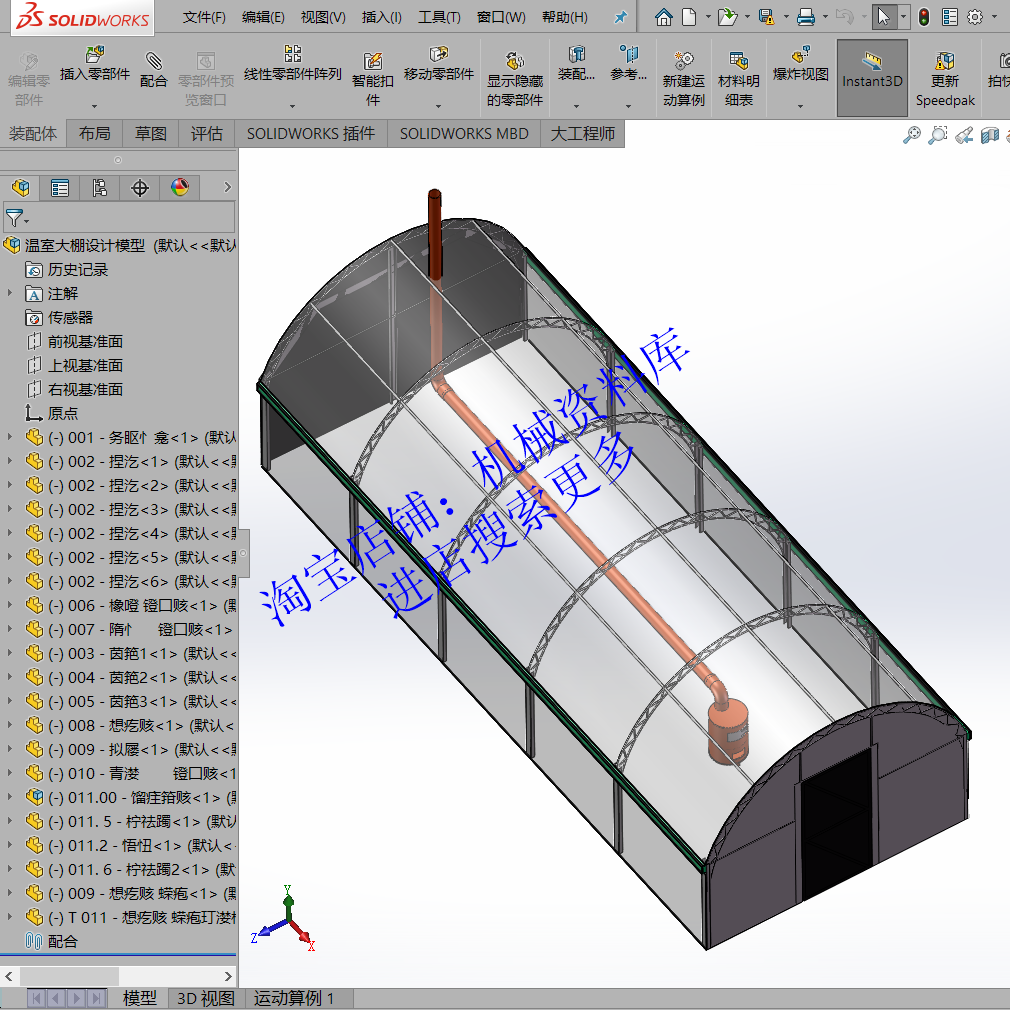1010x1010 pixels.
Task: Select the 模型 bottom tab
Action: pyautogui.click(x=140, y=998)
